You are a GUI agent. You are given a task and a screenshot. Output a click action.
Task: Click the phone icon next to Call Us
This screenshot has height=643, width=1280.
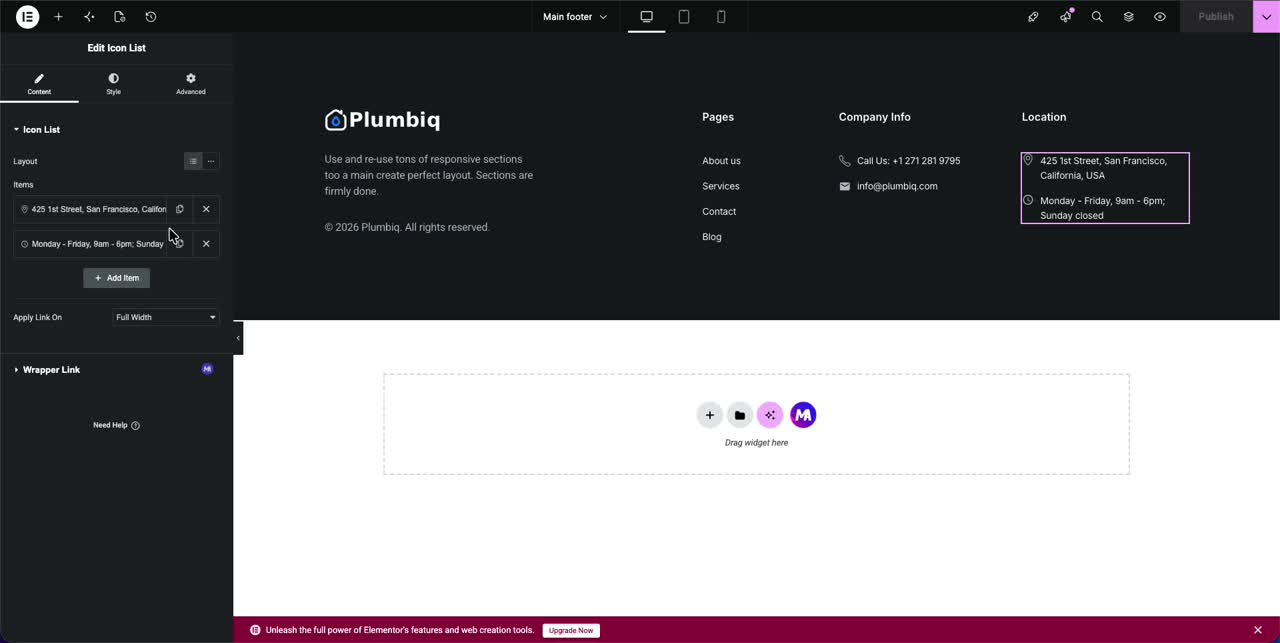pos(845,161)
